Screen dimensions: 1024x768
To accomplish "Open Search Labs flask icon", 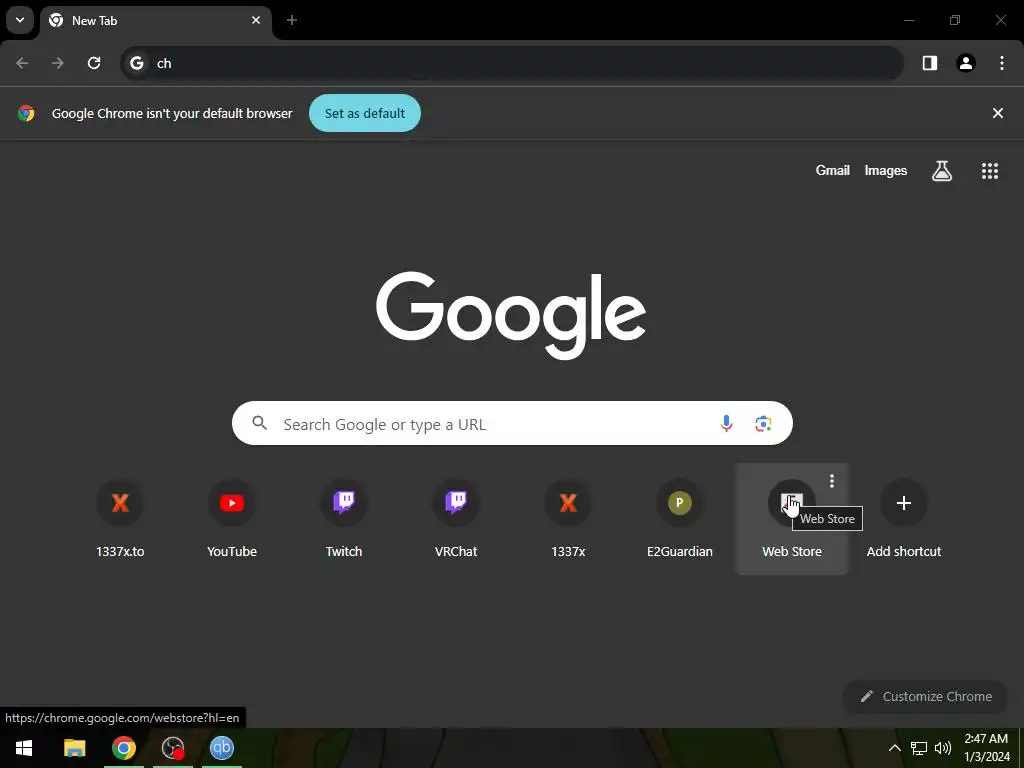I will 942,171.
